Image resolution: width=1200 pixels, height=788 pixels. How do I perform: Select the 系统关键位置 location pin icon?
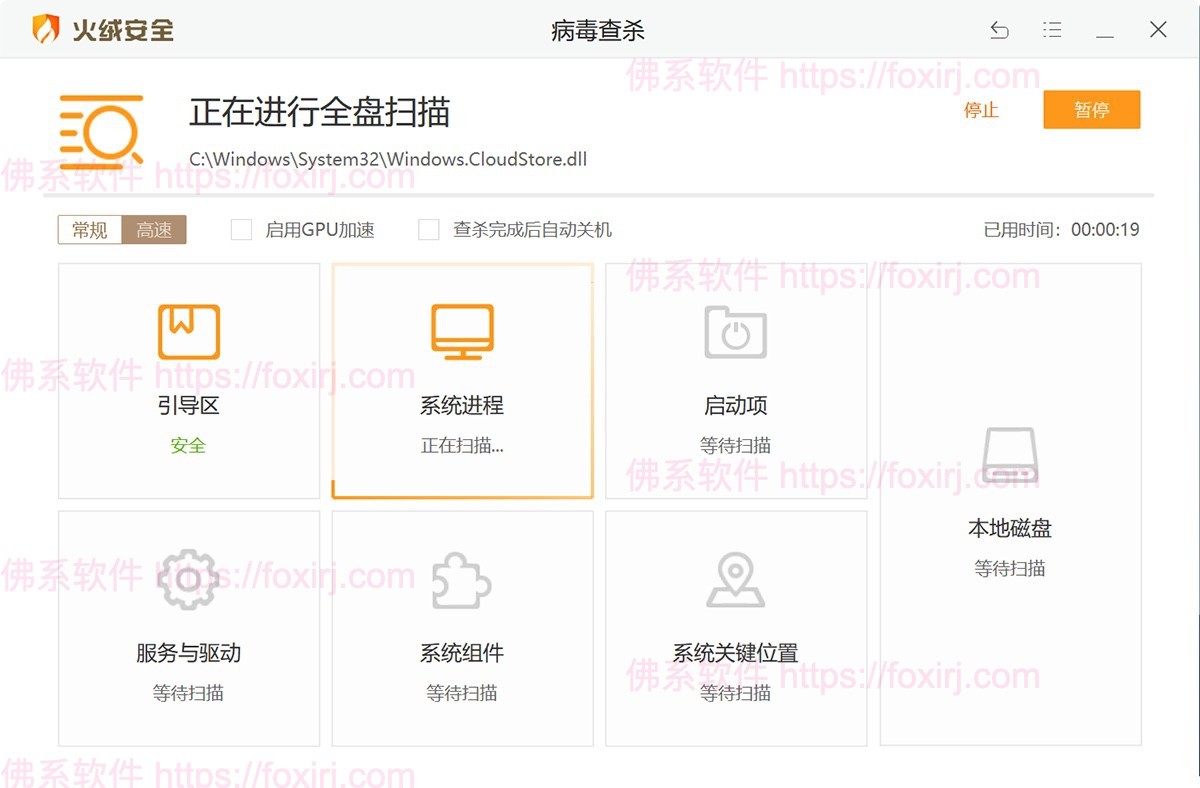click(x=736, y=578)
